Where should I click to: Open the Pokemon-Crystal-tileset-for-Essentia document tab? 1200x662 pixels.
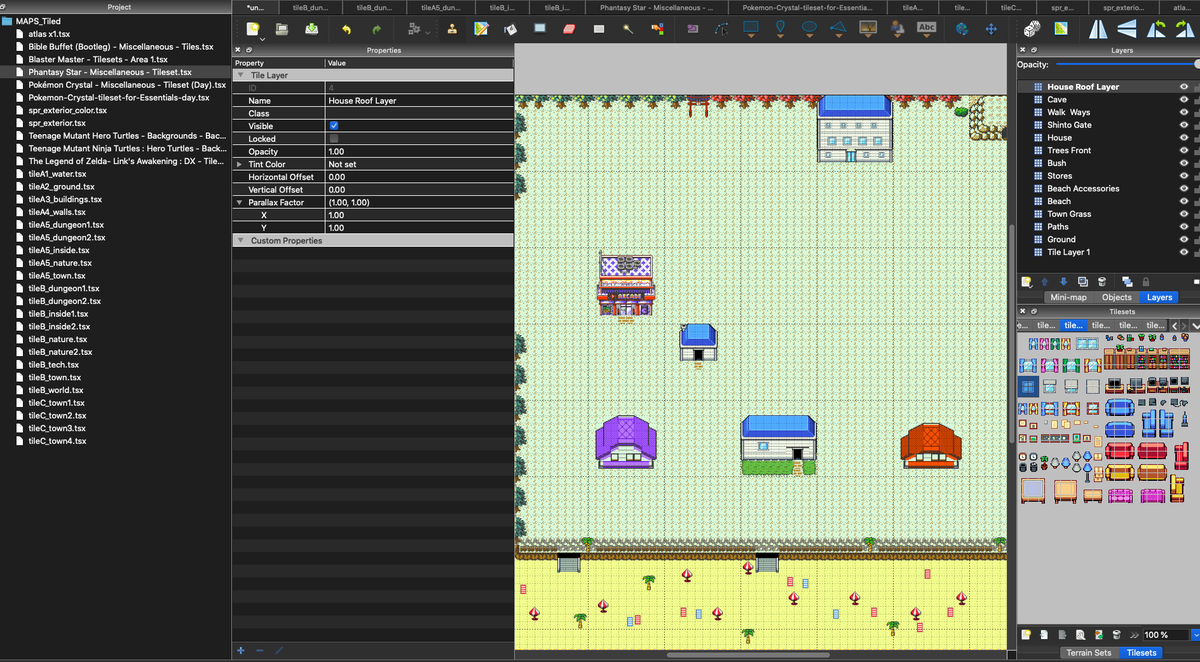pos(810,7)
